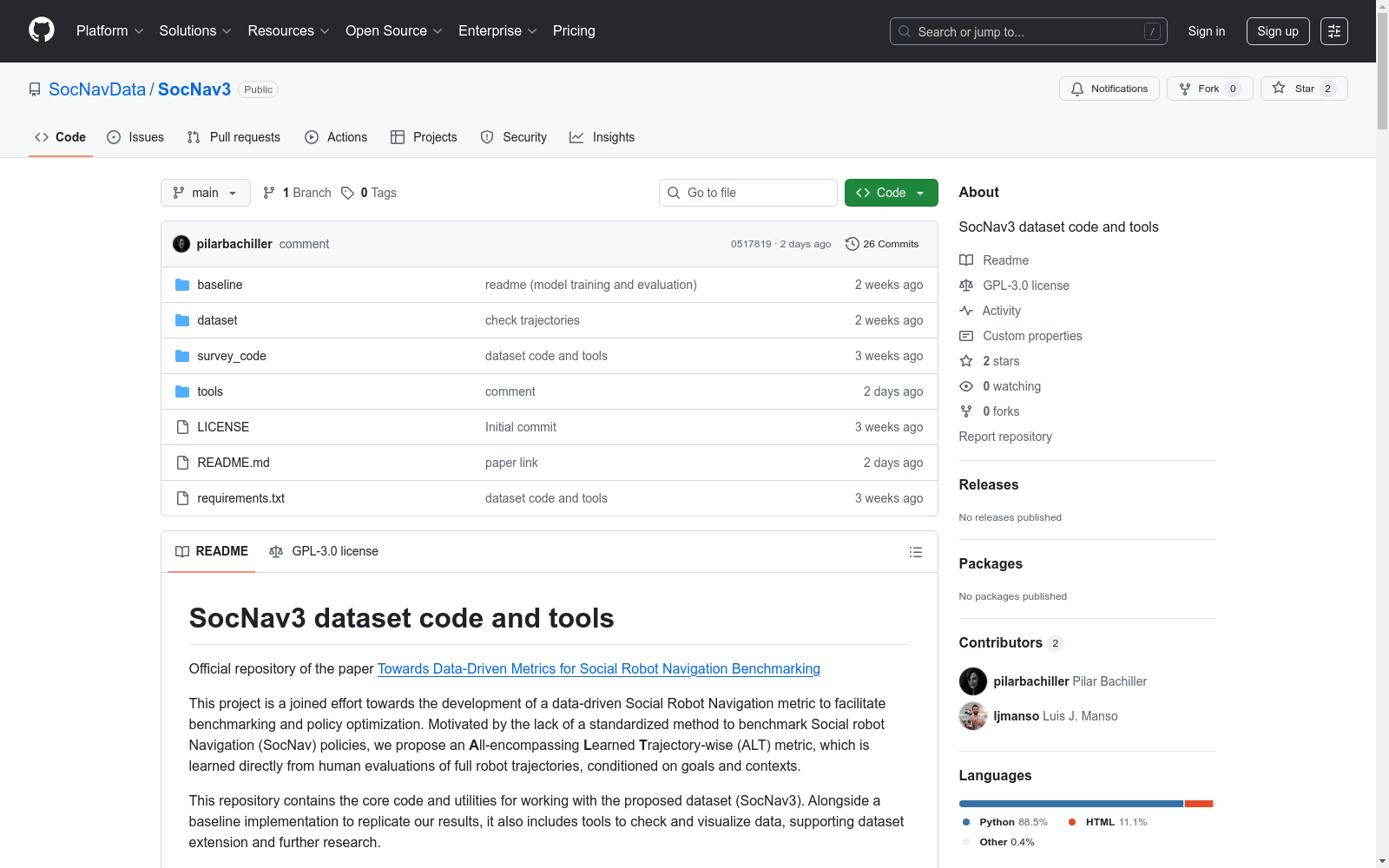This screenshot has width=1389, height=868.
Task: Star the SocNav3 repository
Action: 1303,89
